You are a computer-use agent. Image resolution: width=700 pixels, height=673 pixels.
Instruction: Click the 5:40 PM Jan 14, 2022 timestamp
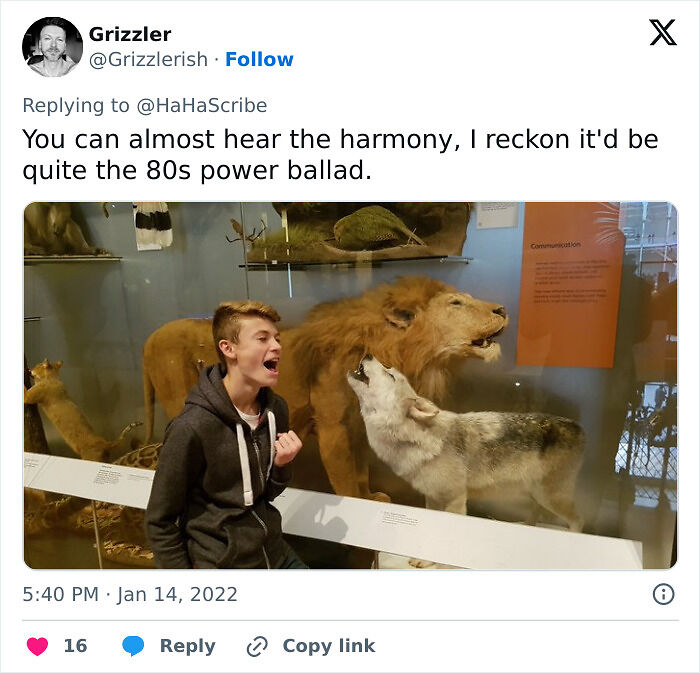[130, 594]
